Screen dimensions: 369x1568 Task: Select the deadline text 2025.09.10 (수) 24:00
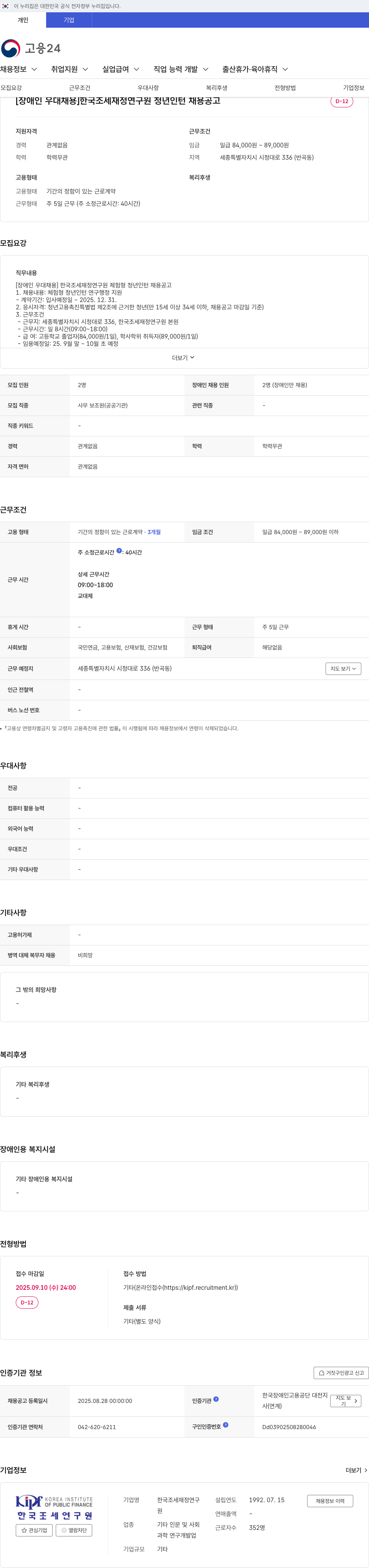(46, 1287)
